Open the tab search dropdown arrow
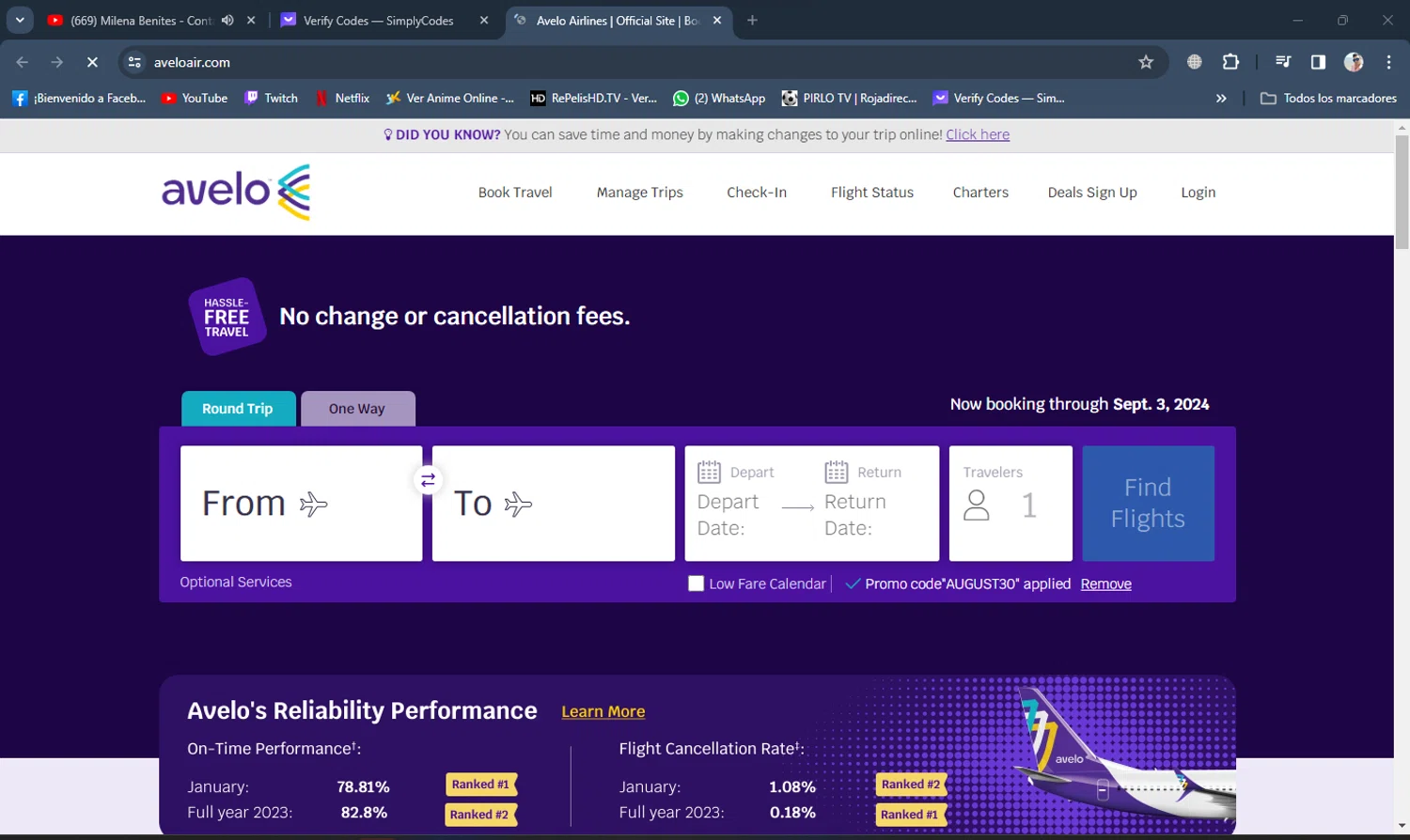The height and width of the screenshot is (840, 1410). click(20, 20)
